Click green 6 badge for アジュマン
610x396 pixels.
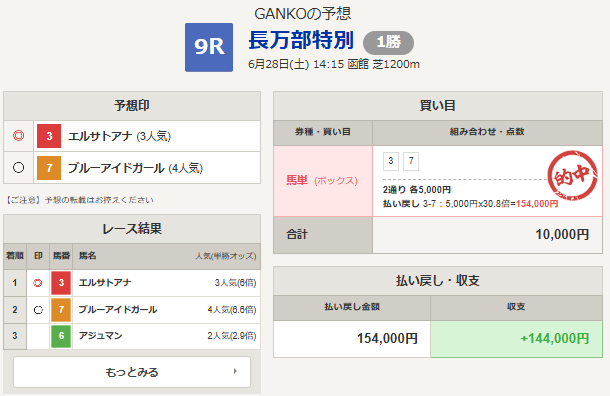coord(61,336)
